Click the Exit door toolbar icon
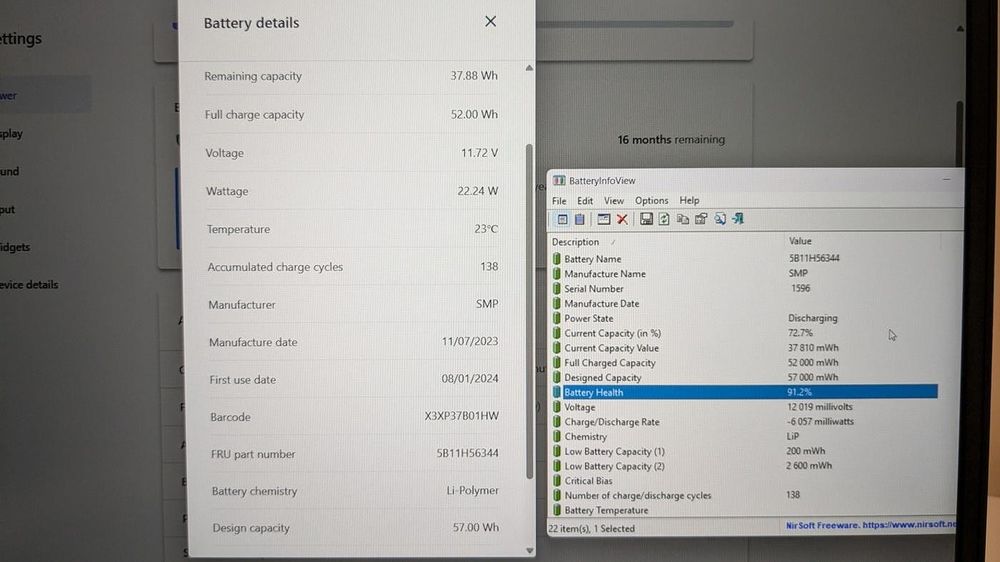The height and width of the screenshot is (562, 1000). (739, 219)
